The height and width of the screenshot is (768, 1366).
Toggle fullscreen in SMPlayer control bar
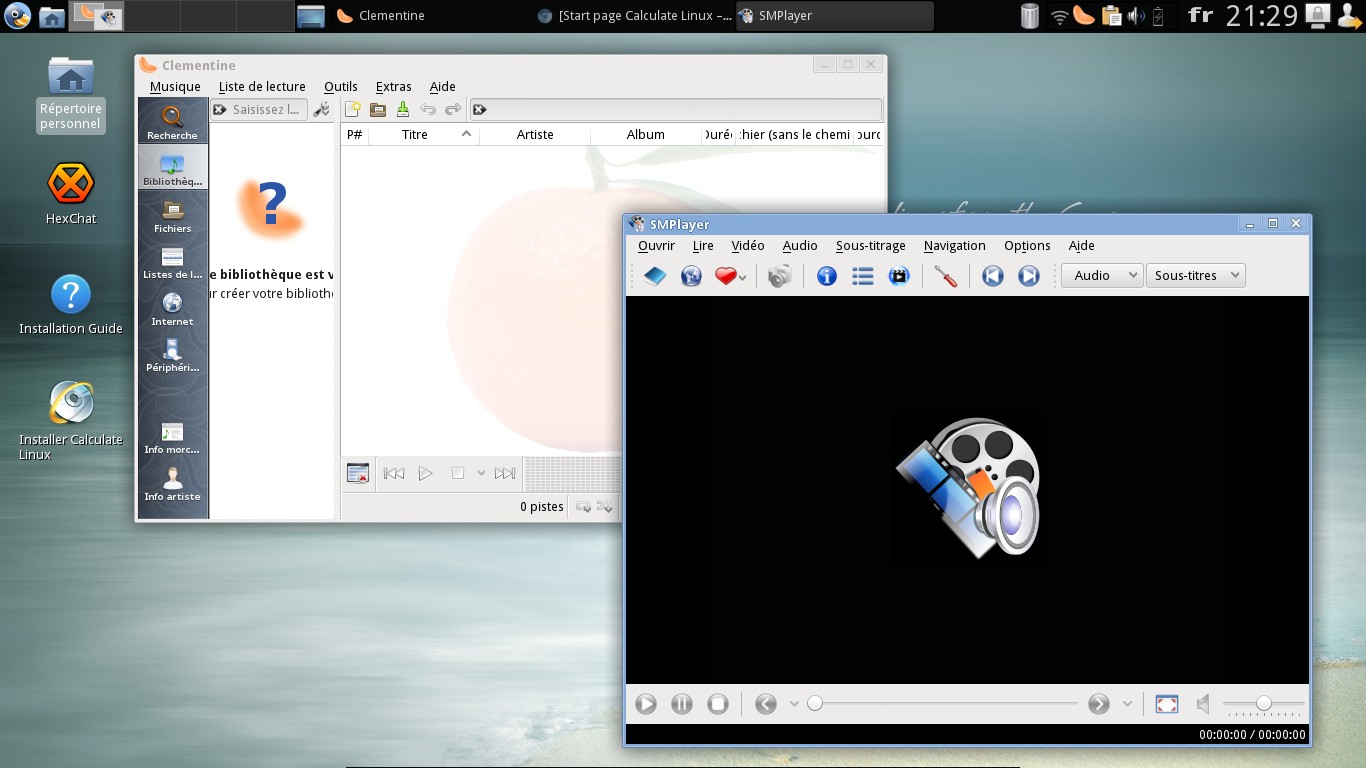coord(1167,704)
